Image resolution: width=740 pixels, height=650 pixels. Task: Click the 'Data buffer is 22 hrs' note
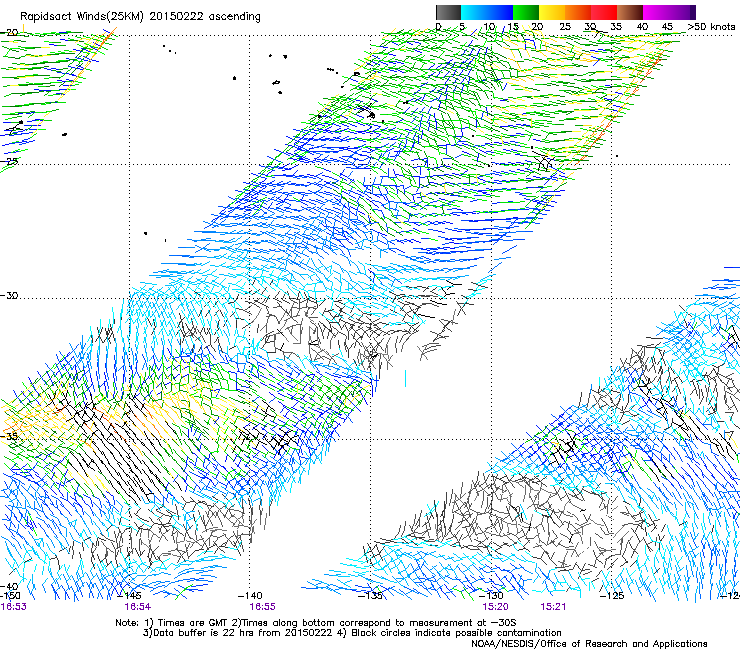pos(353,633)
